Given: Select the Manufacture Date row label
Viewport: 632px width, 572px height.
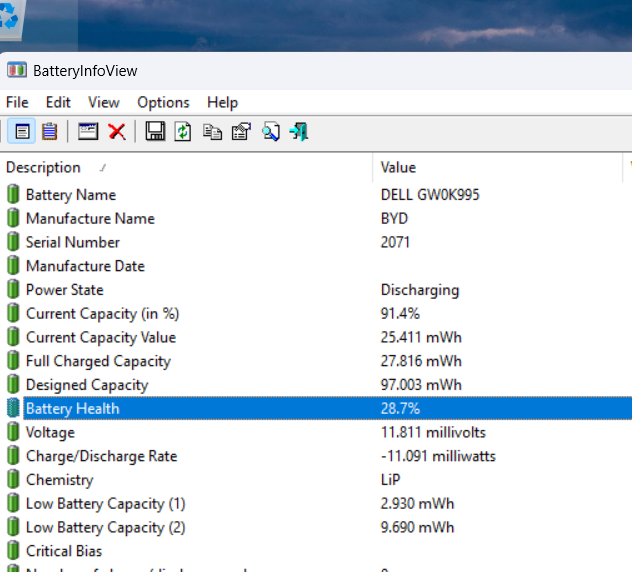Looking at the screenshot, I should pos(85,266).
